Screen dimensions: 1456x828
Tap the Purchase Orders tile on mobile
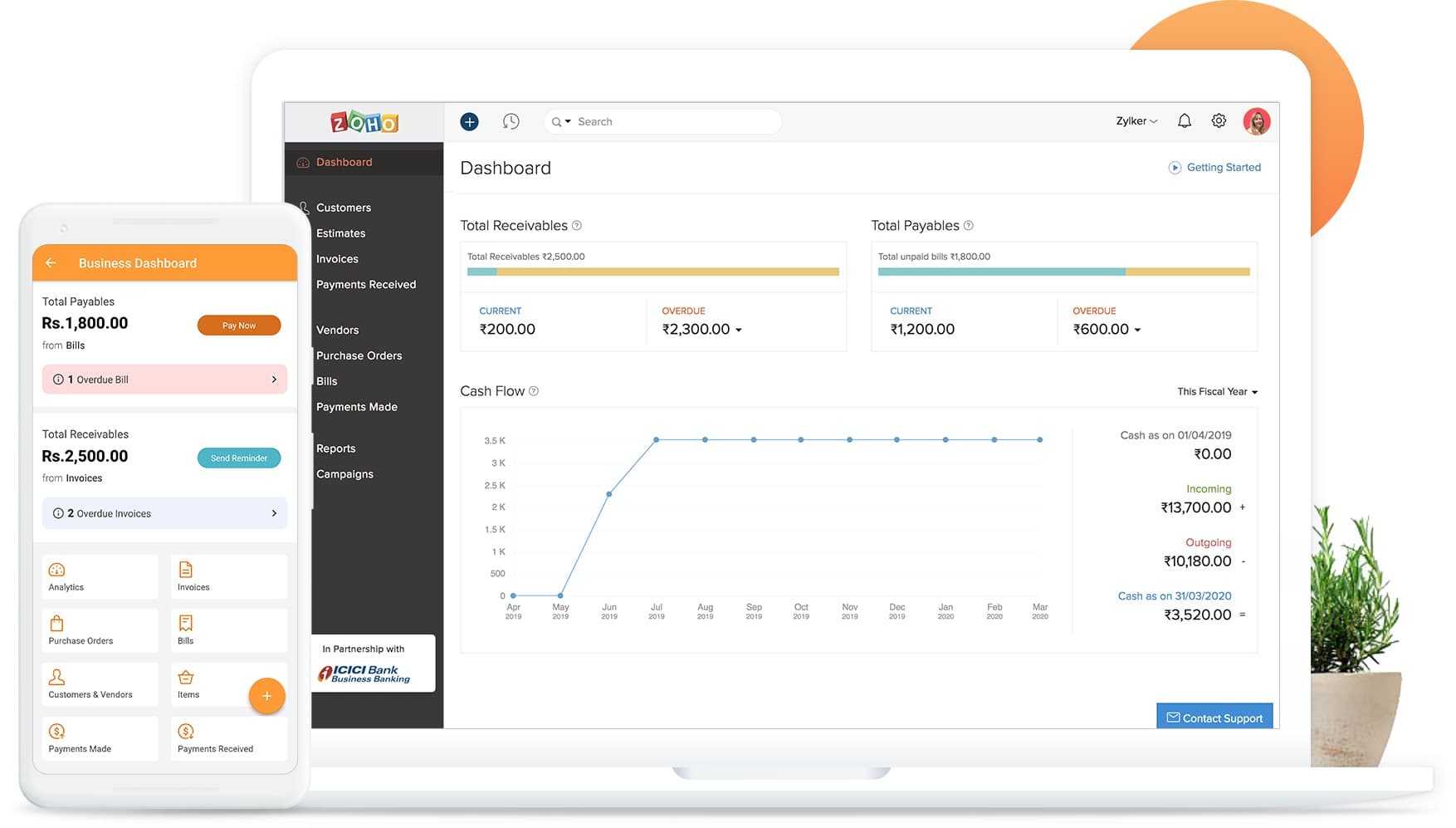(100, 631)
